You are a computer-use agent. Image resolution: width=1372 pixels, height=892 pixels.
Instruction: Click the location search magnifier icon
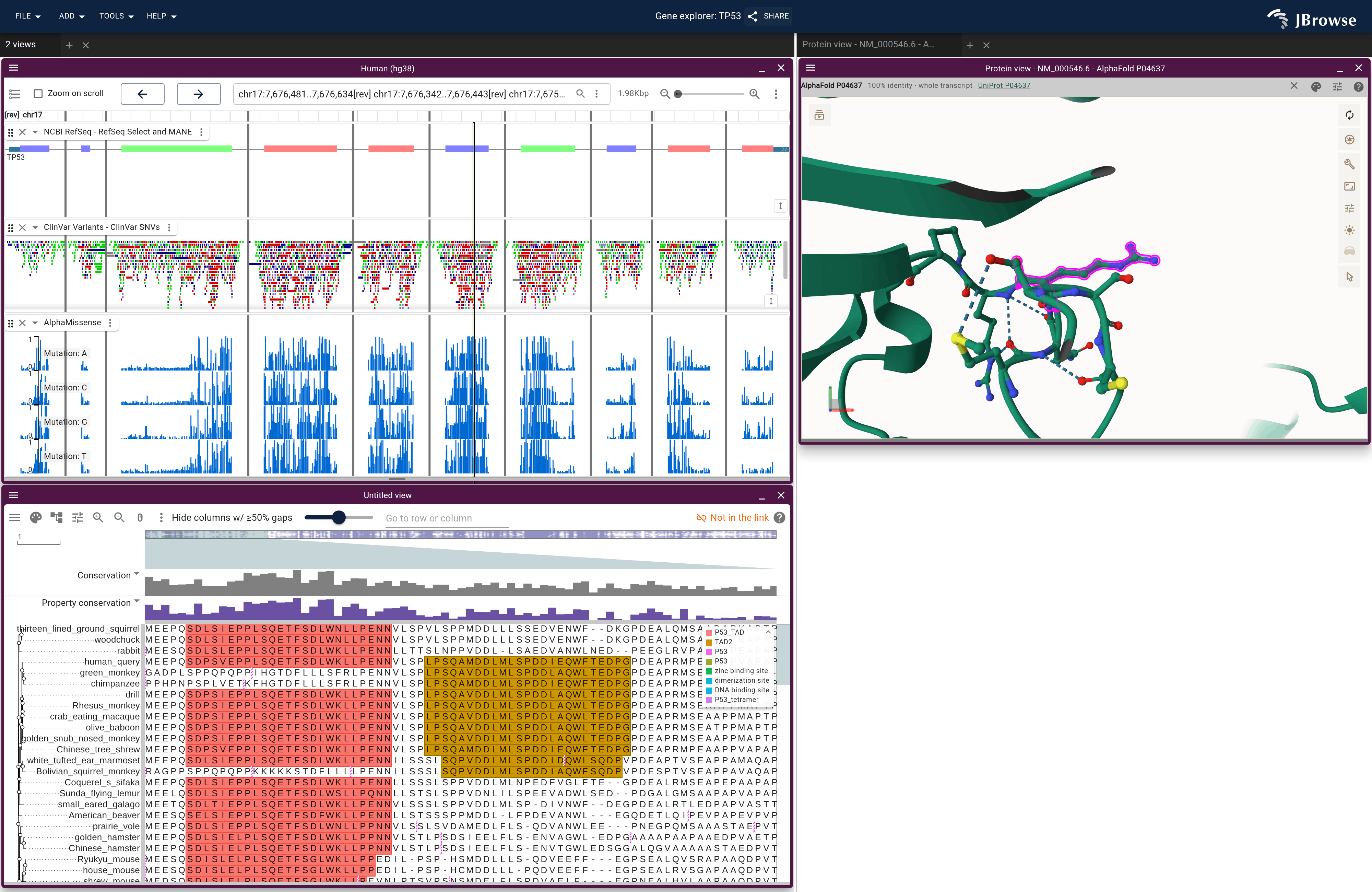click(x=580, y=93)
